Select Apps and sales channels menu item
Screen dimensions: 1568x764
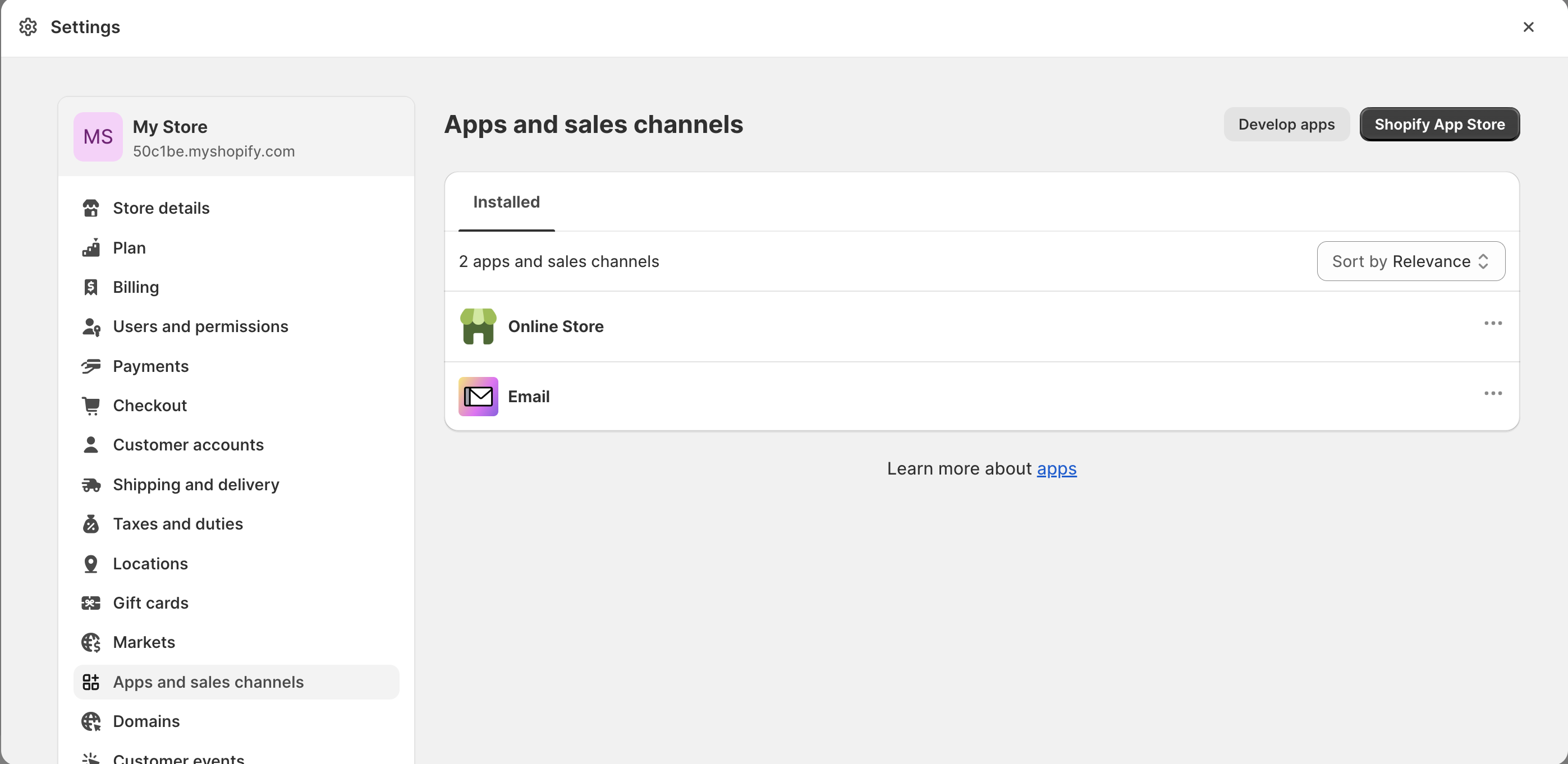click(236, 682)
